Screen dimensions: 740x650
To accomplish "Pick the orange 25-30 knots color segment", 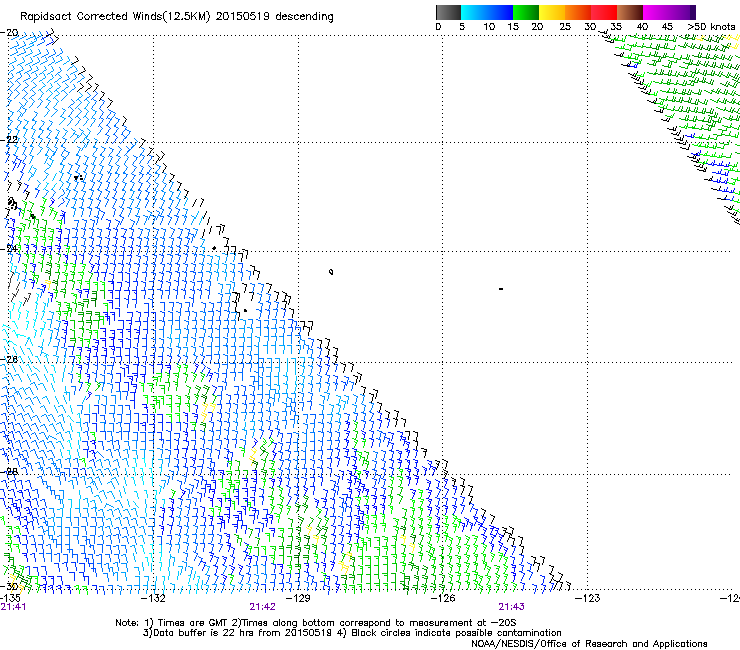I will [x=578, y=12].
